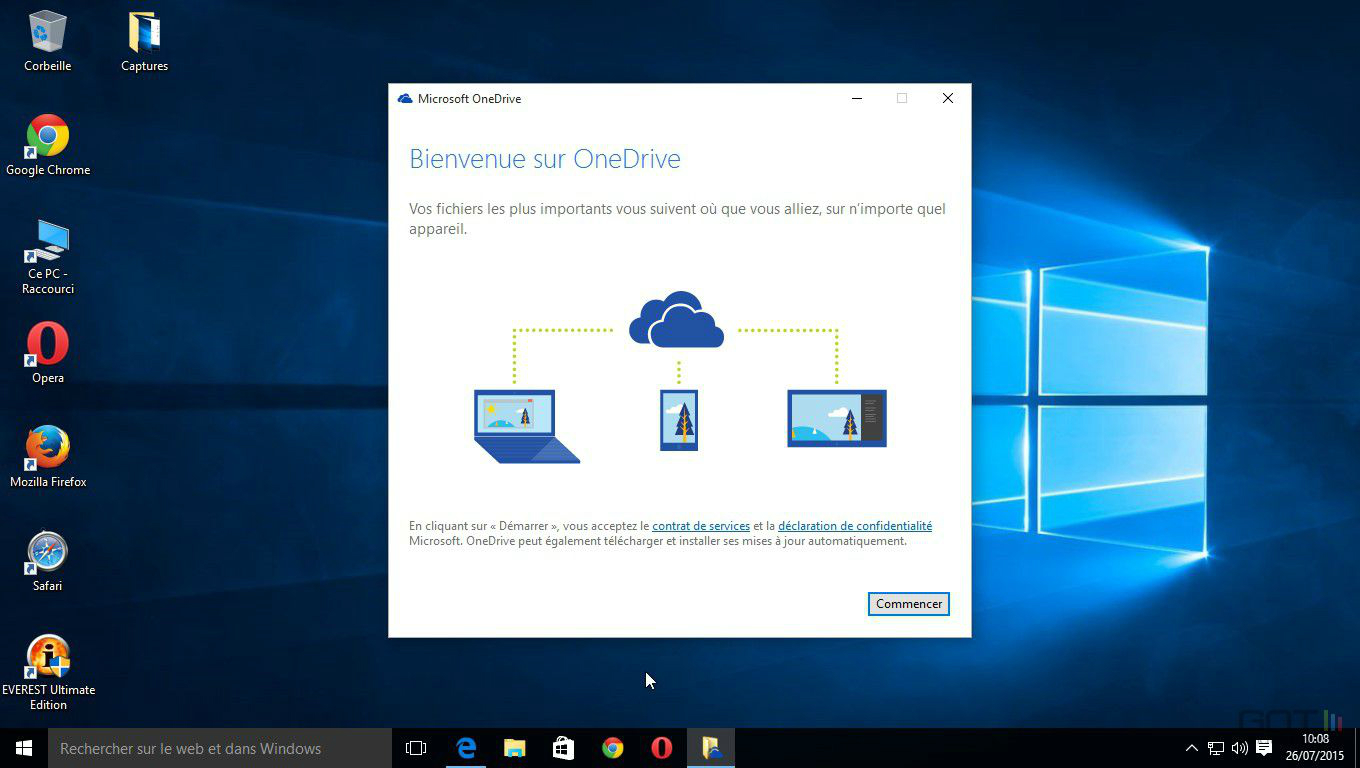Open the déclaration de confidentialité link
This screenshot has height=768, width=1360.
(x=855, y=525)
